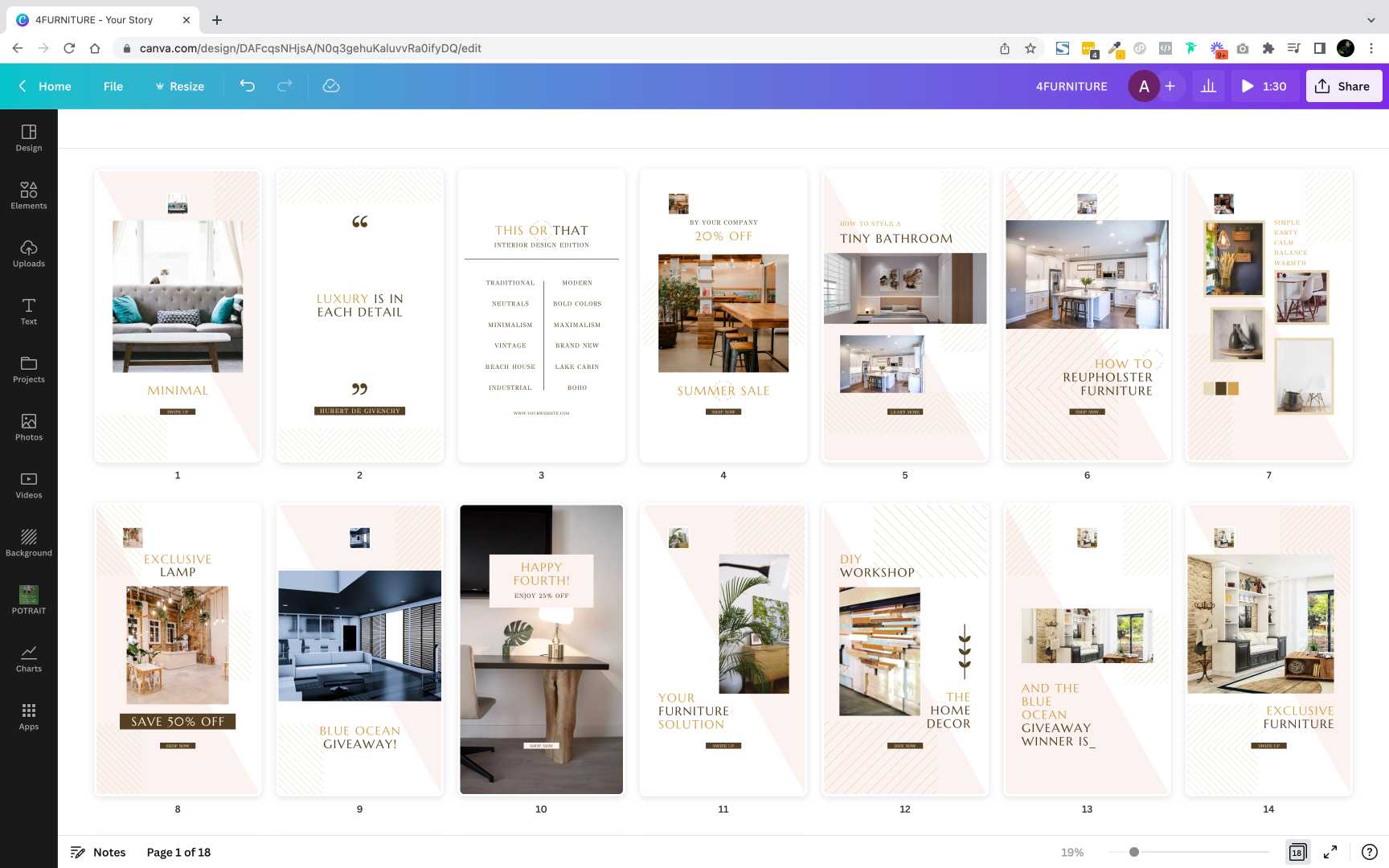The image size is (1389, 868).
Task: Toggle grid view with the 18 pages icon
Action: click(1297, 852)
